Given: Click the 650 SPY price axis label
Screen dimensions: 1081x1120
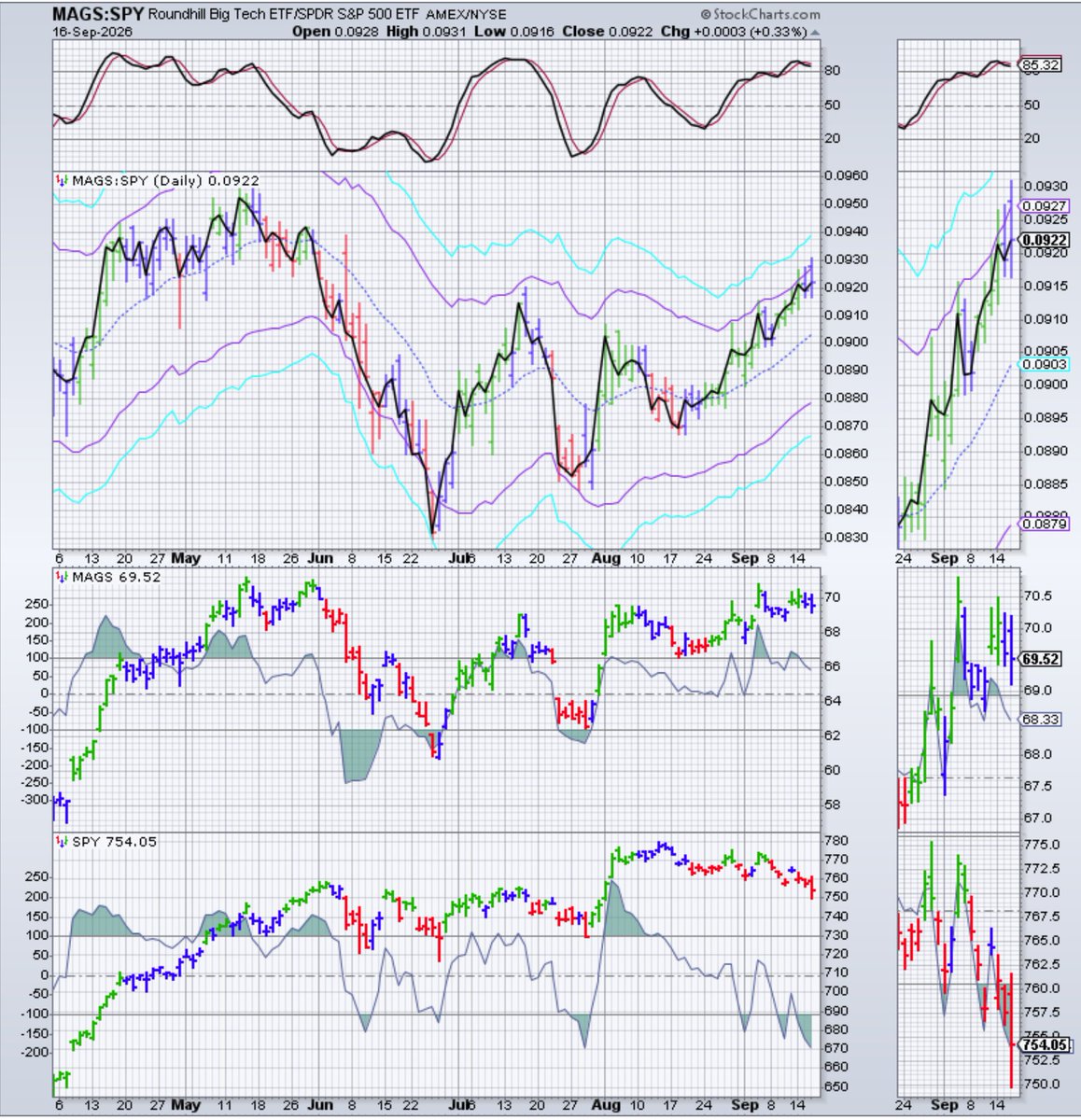Looking at the screenshot, I should pos(837,1086).
